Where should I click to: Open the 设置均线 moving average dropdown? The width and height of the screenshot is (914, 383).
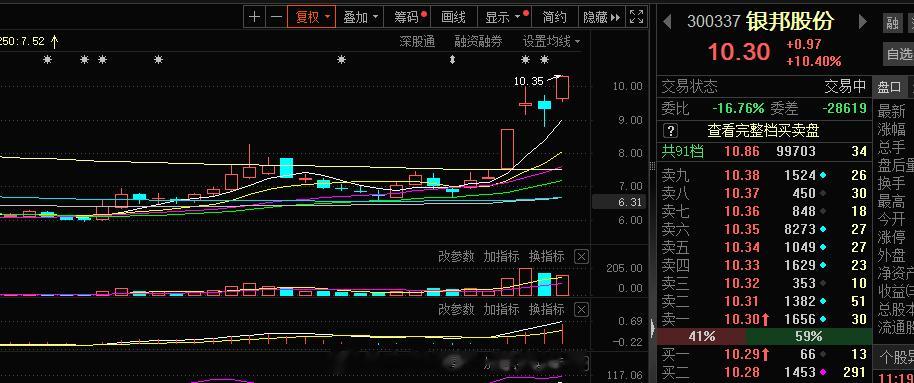click(551, 41)
